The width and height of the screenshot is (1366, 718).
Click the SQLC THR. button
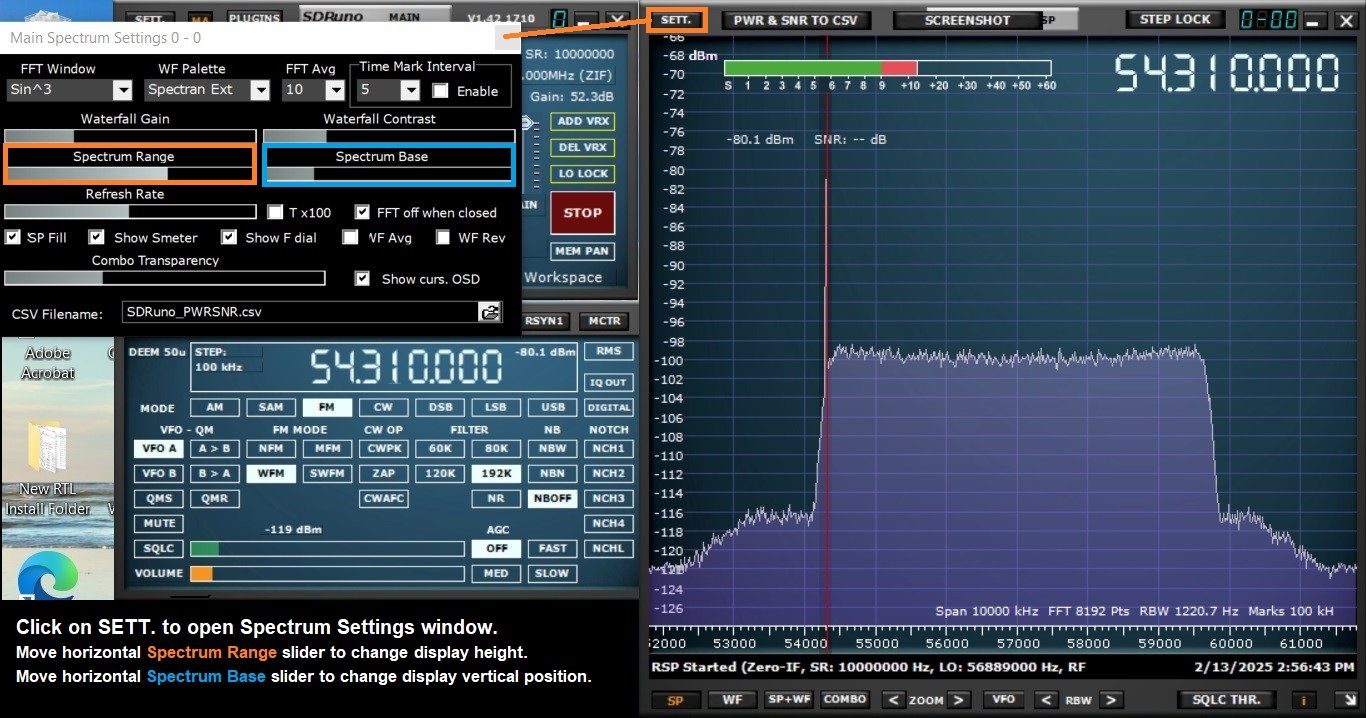coord(1227,700)
